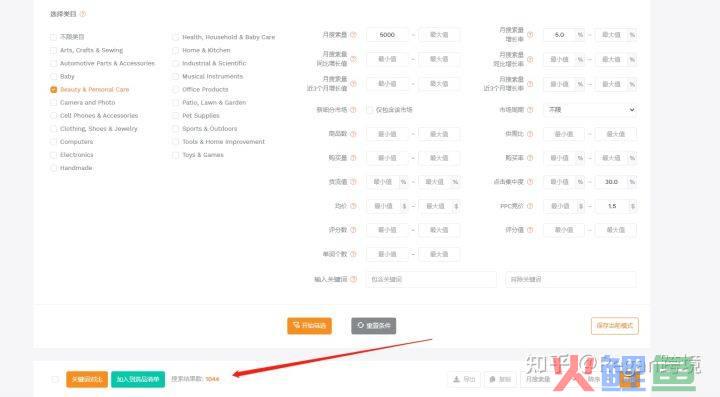
Task: Tick the Musical Instruments checkbox
Action: pyautogui.click(x=175, y=76)
